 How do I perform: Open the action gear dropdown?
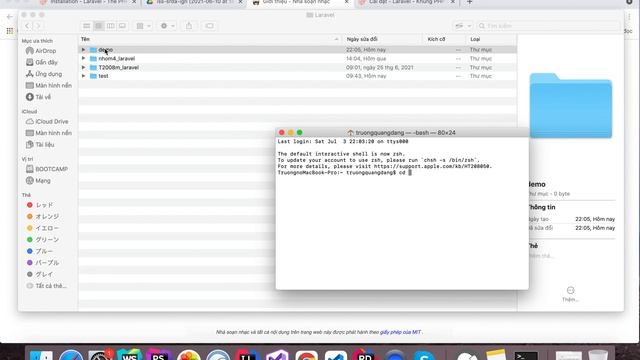(167, 26)
